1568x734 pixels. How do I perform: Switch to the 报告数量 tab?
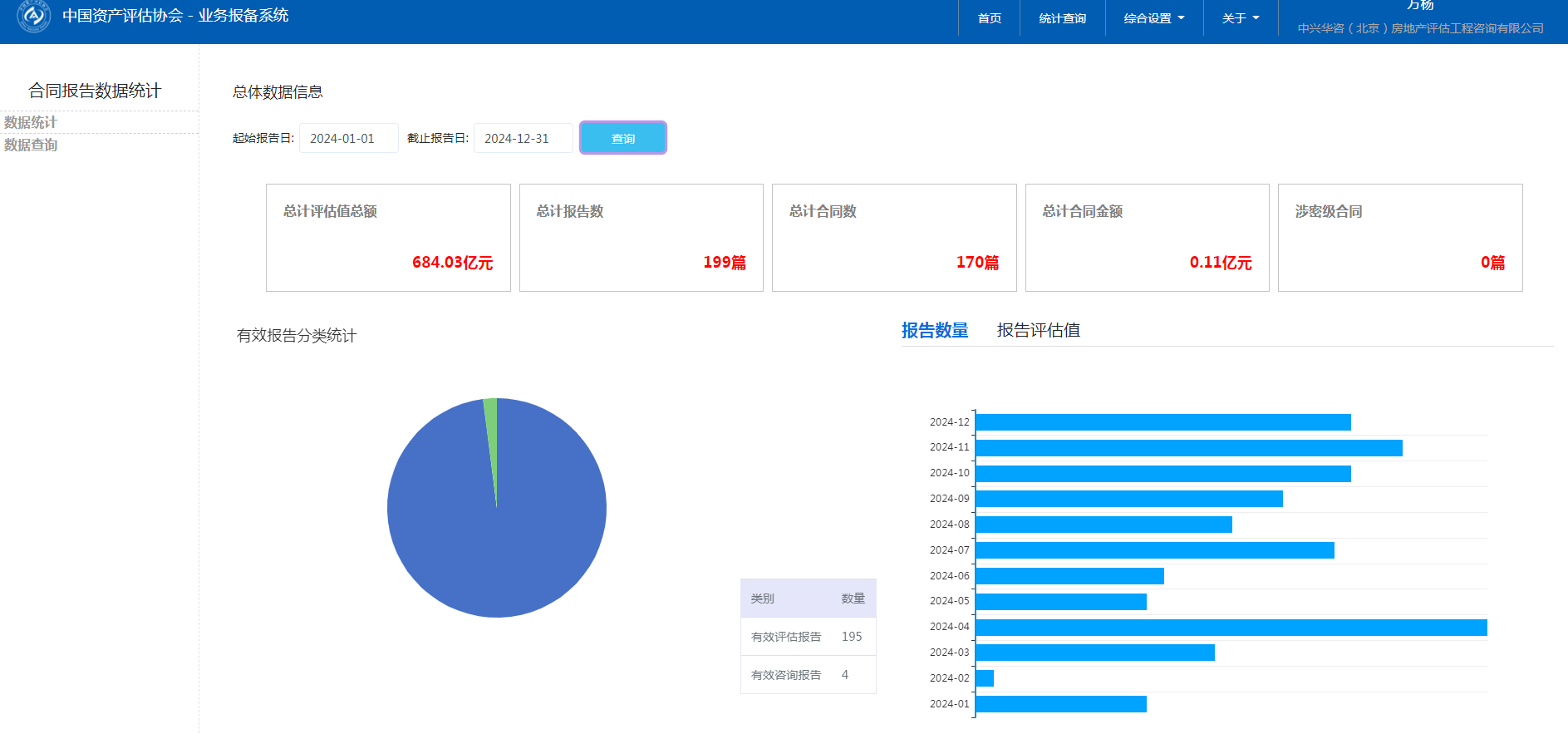[935, 330]
